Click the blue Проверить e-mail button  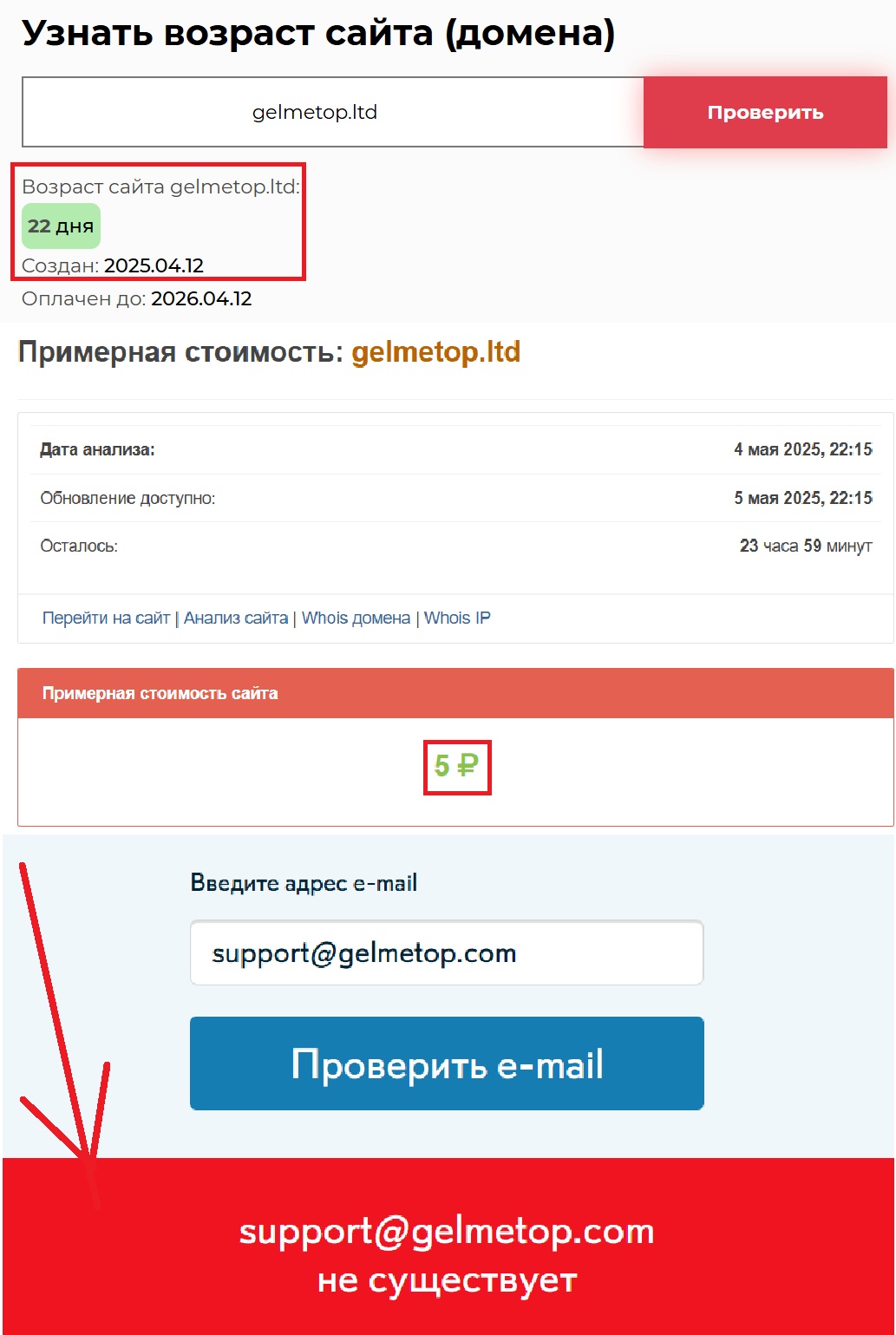click(x=447, y=1063)
